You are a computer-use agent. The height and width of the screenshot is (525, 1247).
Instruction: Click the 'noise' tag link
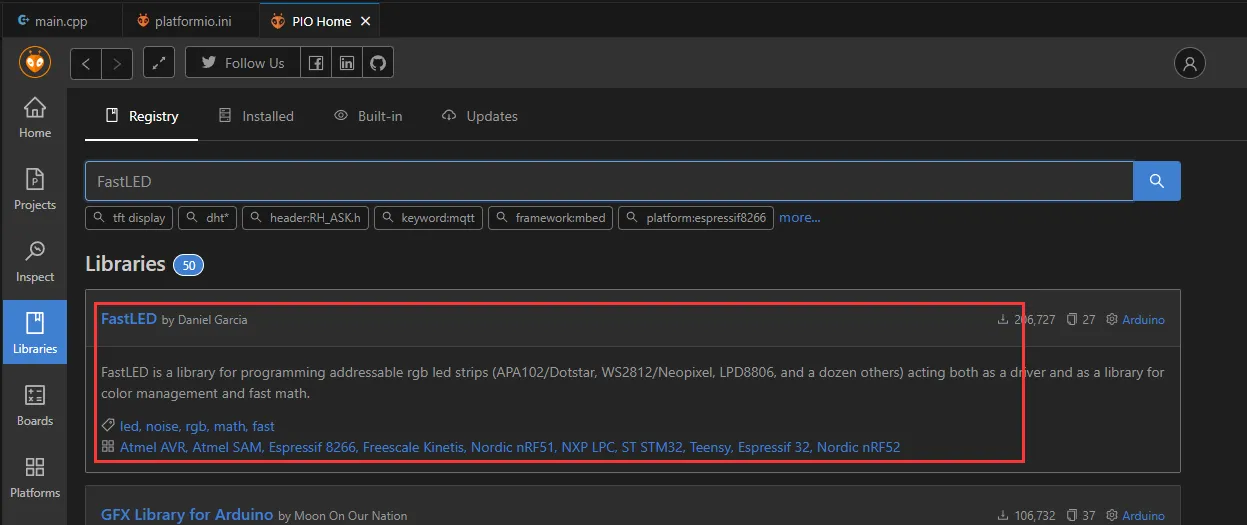click(163, 426)
